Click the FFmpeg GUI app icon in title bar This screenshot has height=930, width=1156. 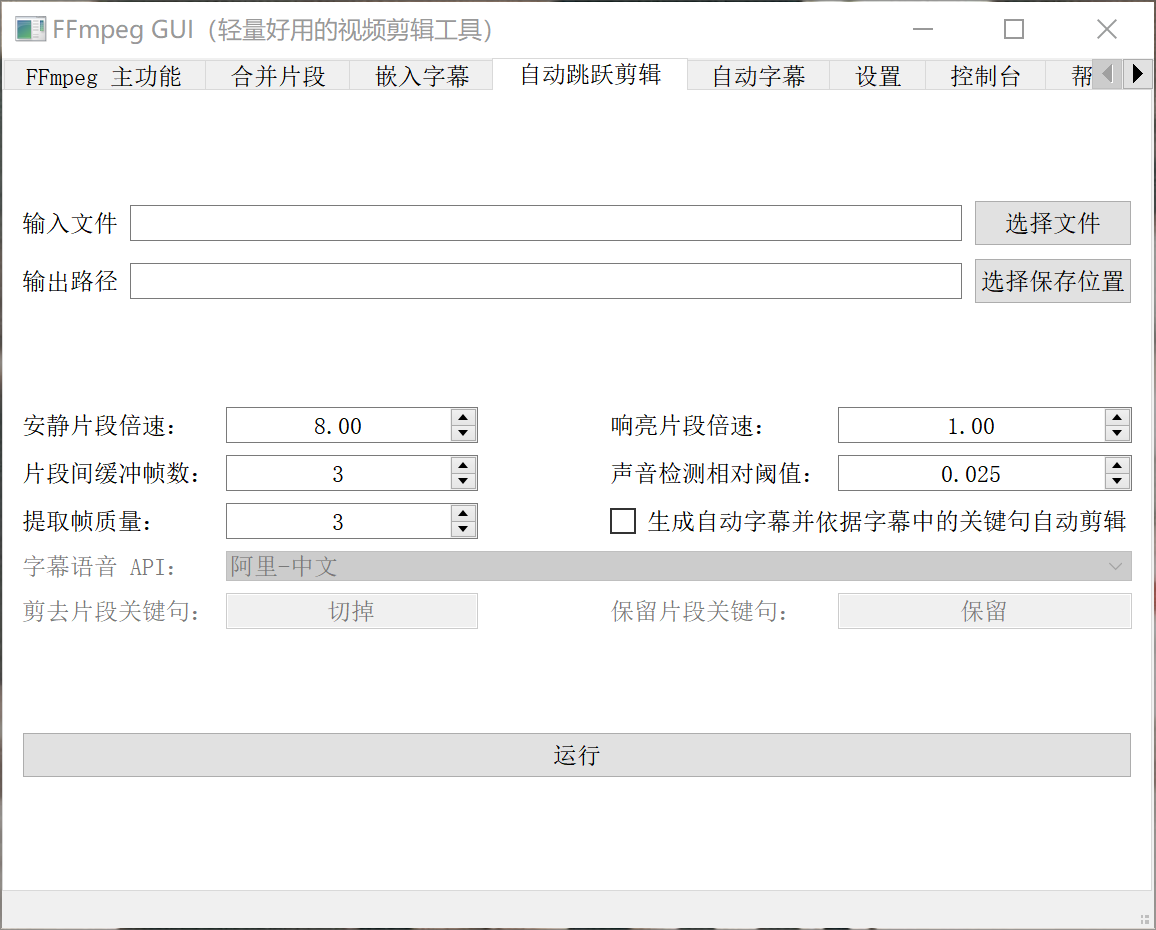pyautogui.click(x=30, y=30)
